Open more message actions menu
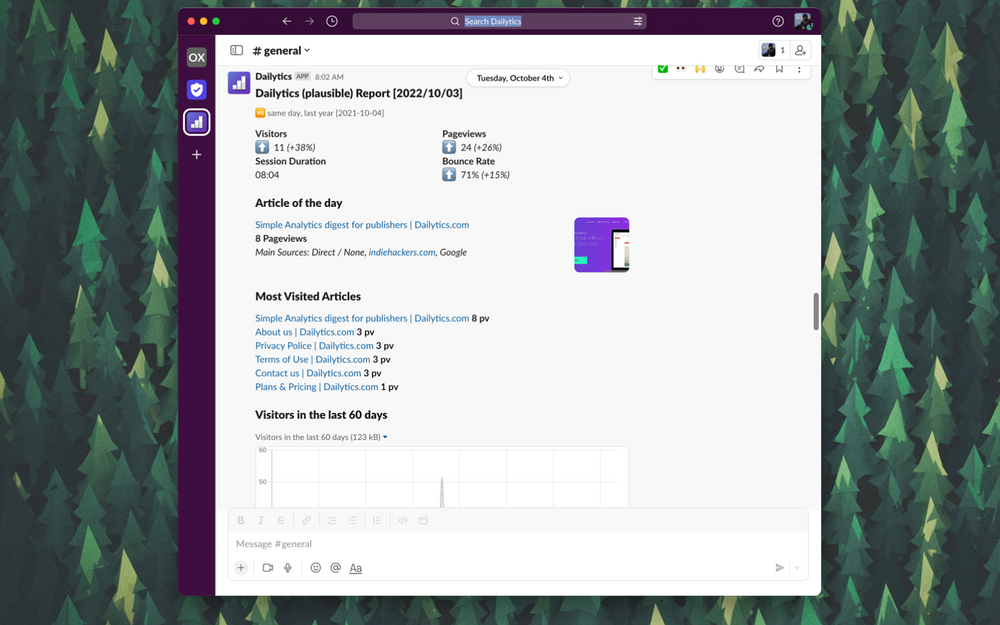The width and height of the screenshot is (1000, 625). 798,68
